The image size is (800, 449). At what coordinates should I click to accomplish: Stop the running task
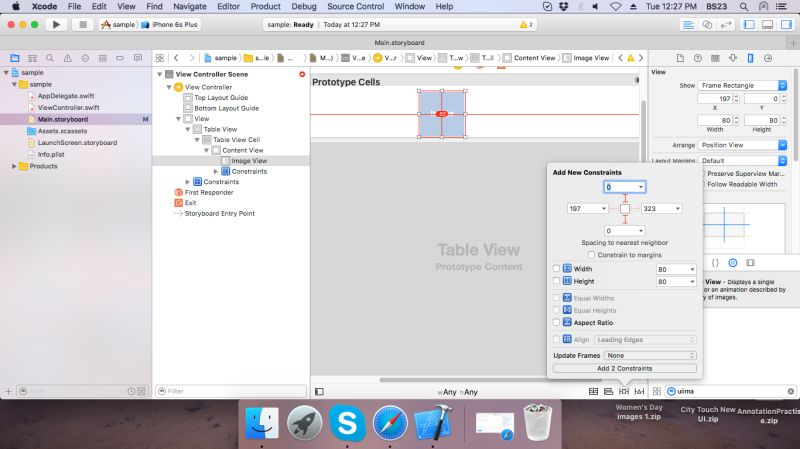[83, 24]
